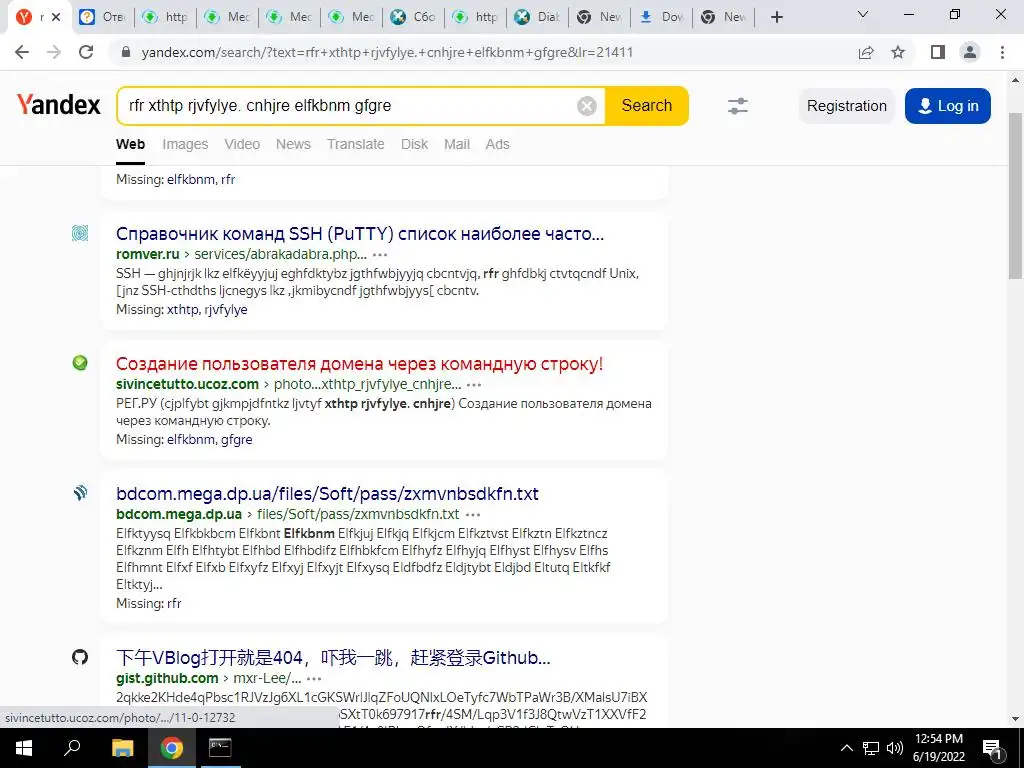Click the Log in button
Screen dimensions: 1024x768
(948, 106)
